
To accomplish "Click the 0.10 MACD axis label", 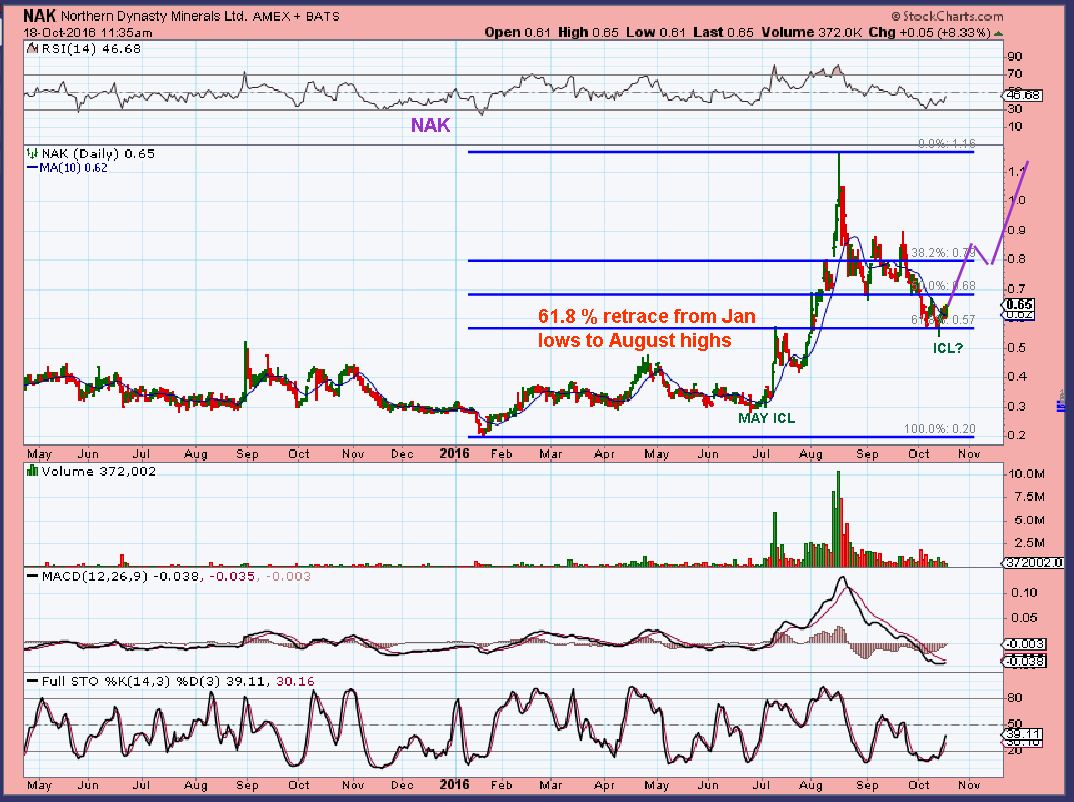I will (x=1024, y=592).
